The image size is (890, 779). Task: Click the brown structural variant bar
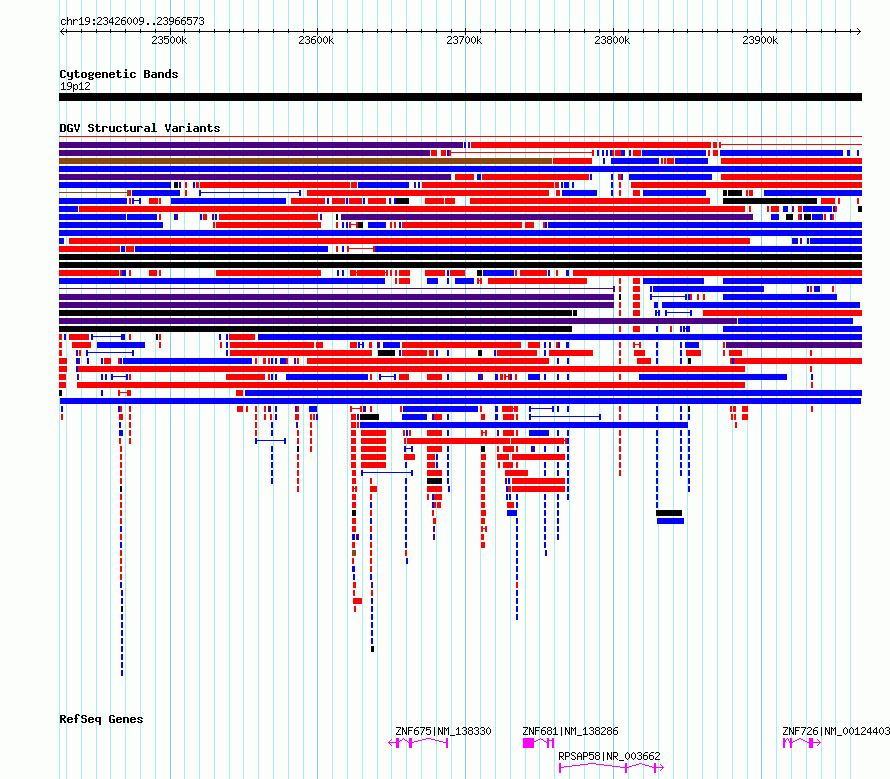(x=305, y=161)
